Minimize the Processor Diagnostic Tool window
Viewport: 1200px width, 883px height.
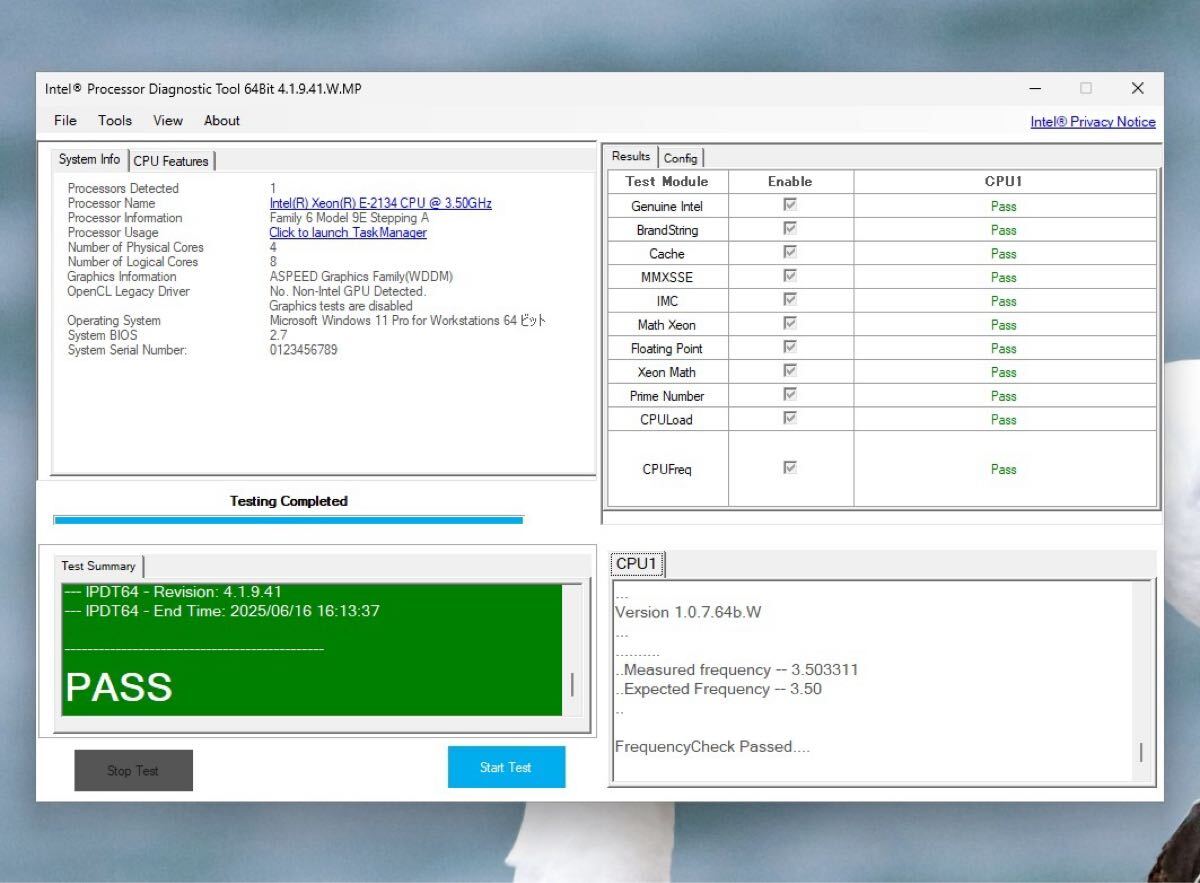click(1035, 88)
